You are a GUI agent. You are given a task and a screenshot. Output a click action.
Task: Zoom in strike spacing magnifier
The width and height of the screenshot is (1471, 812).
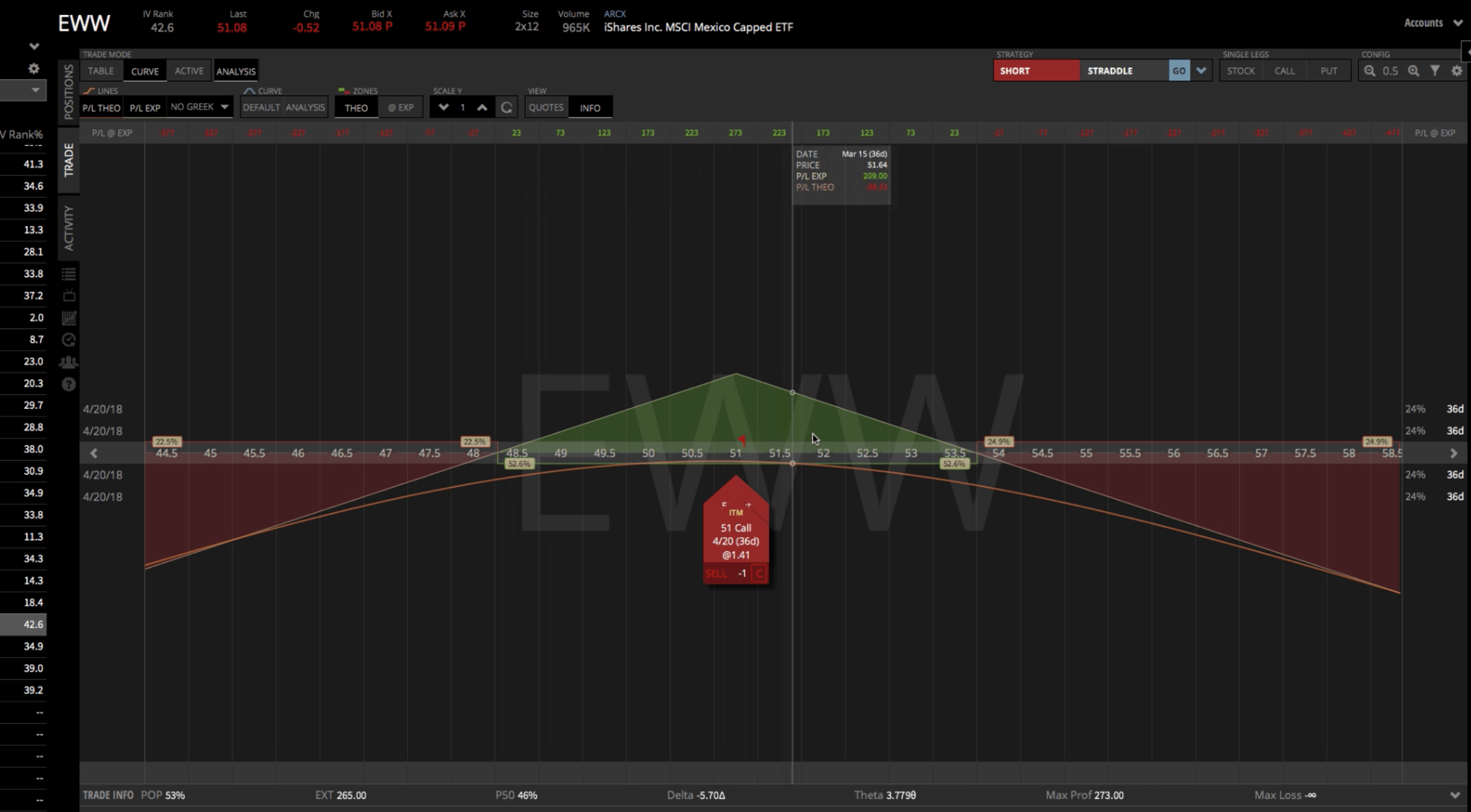1414,71
